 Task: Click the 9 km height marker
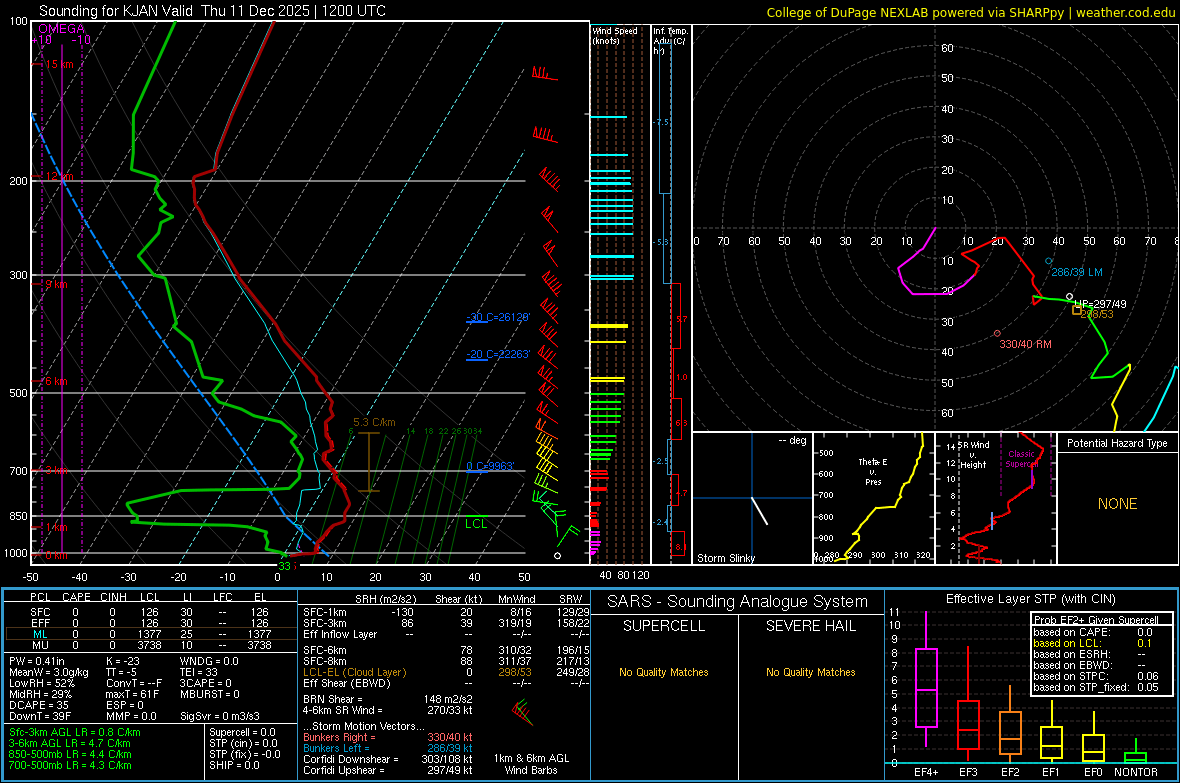[x=56, y=284]
